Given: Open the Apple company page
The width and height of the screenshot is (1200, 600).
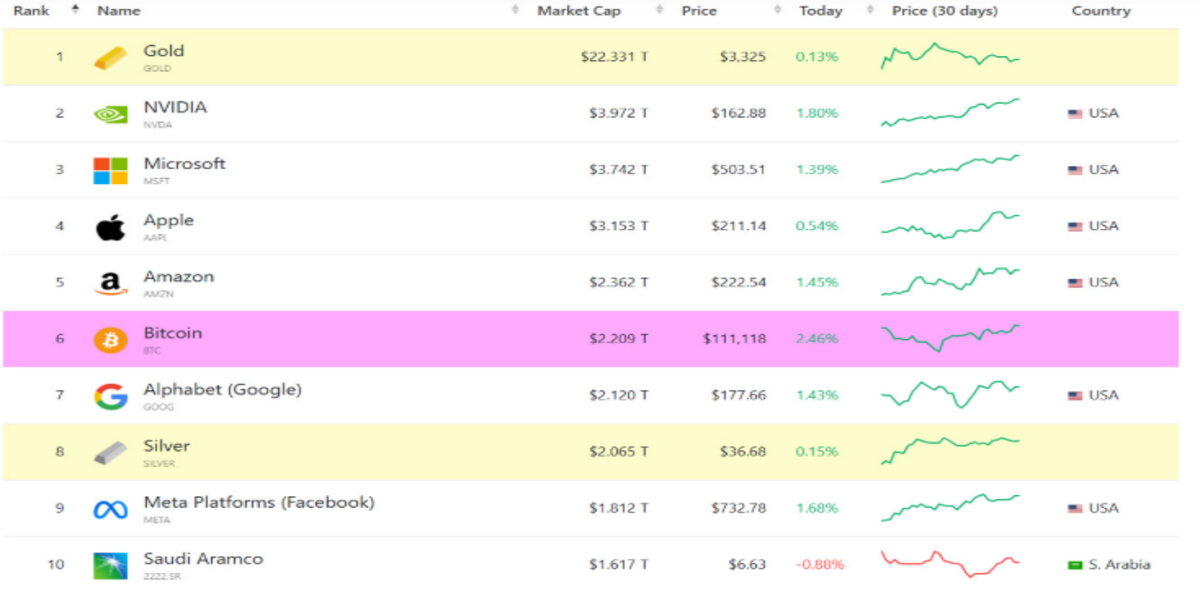Looking at the screenshot, I should coord(169,221).
